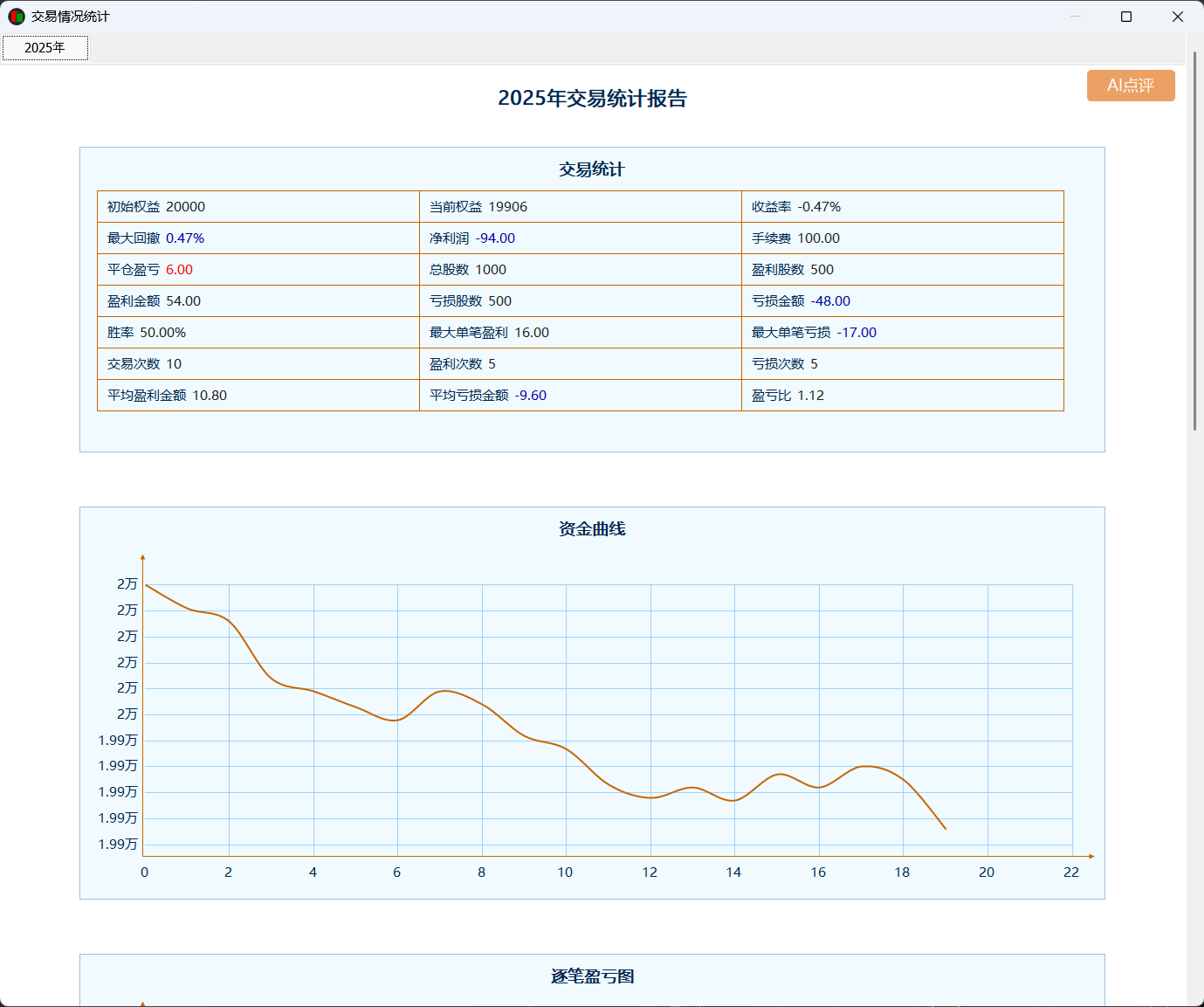This screenshot has width=1204, height=1007.
Task: Click the 盈利股数 500 cell
Action: click(x=903, y=270)
